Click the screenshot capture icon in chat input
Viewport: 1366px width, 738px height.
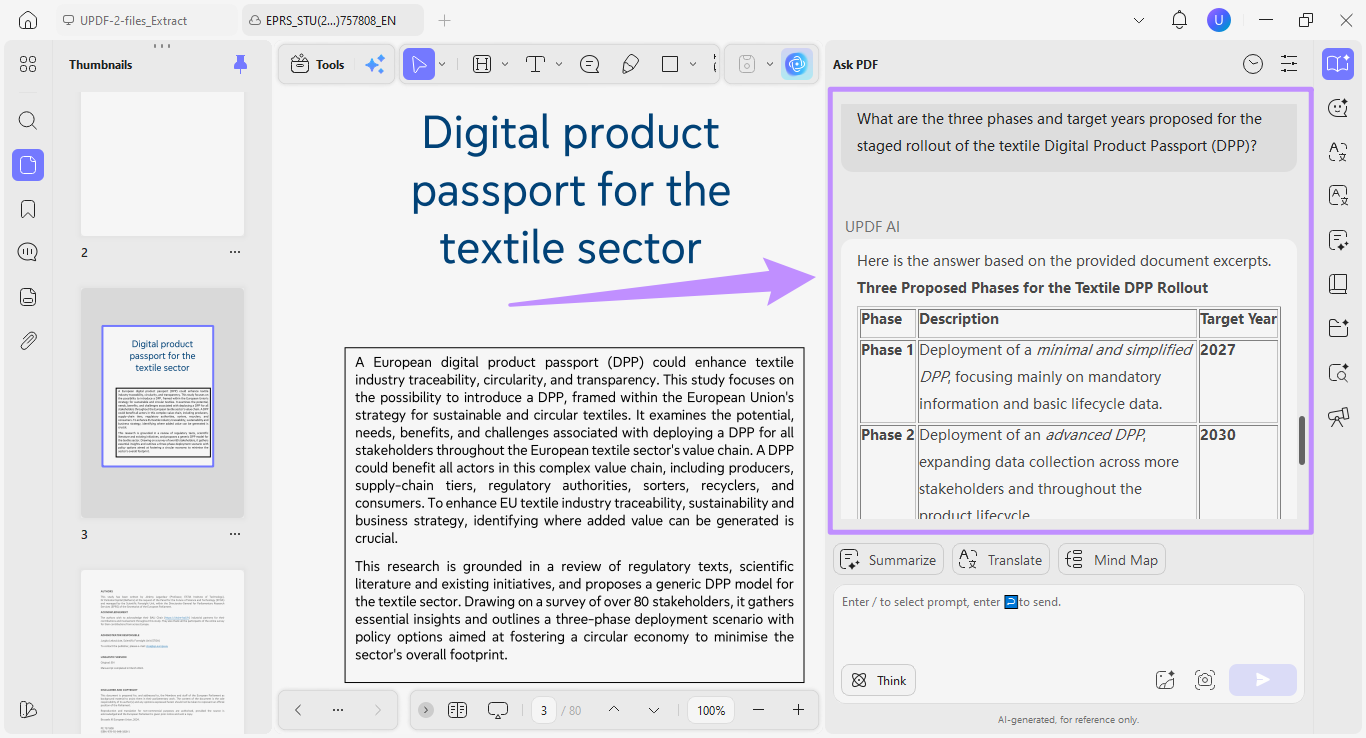[1205, 680]
